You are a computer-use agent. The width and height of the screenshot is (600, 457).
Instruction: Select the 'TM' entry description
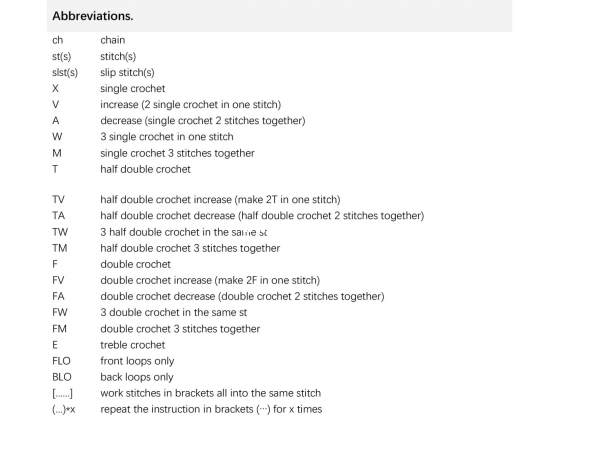click(190, 248)
